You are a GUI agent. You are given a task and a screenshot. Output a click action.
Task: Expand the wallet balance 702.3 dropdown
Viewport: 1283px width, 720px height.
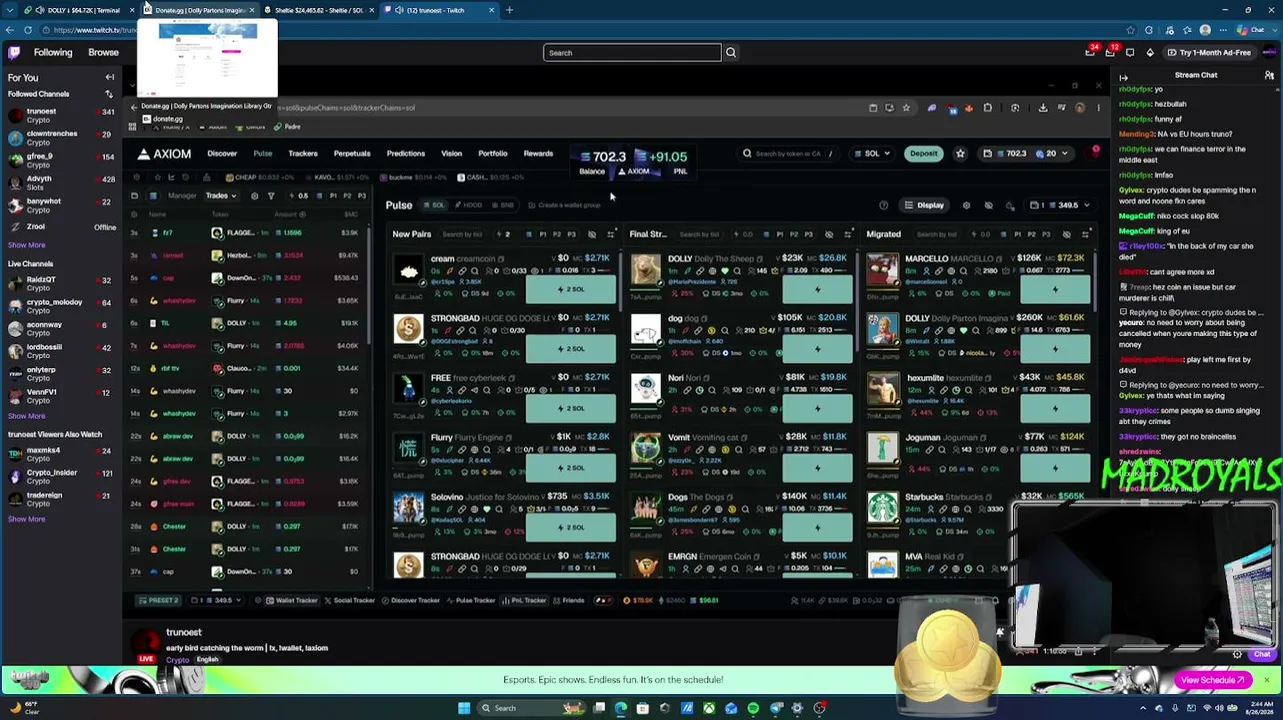(1026, 154)
